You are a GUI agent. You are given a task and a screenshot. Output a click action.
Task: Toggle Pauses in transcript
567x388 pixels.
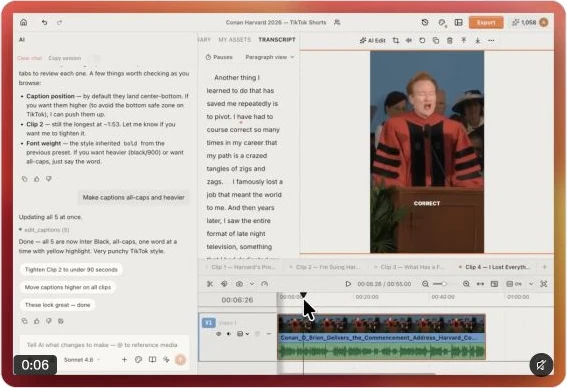pos(219,57)
